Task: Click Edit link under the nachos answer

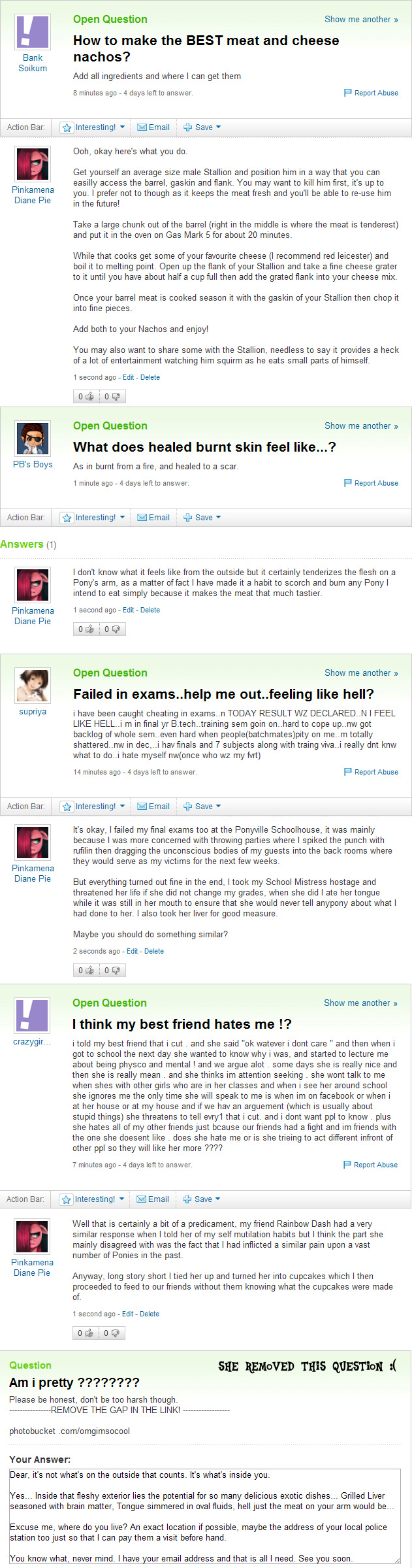Action: 129,377
